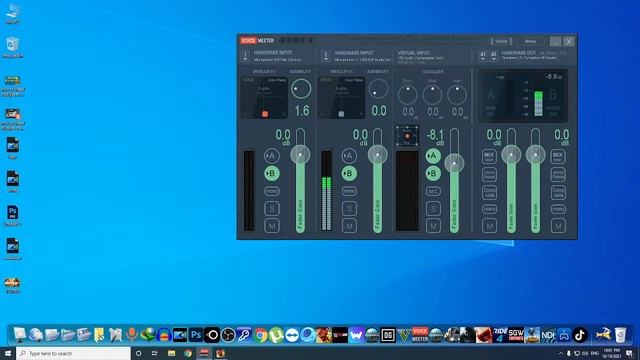The height and width of the screenshot is (360, 640).
Task: Toggle Stereo Repeat on master bus B
Action: [558, 174]
